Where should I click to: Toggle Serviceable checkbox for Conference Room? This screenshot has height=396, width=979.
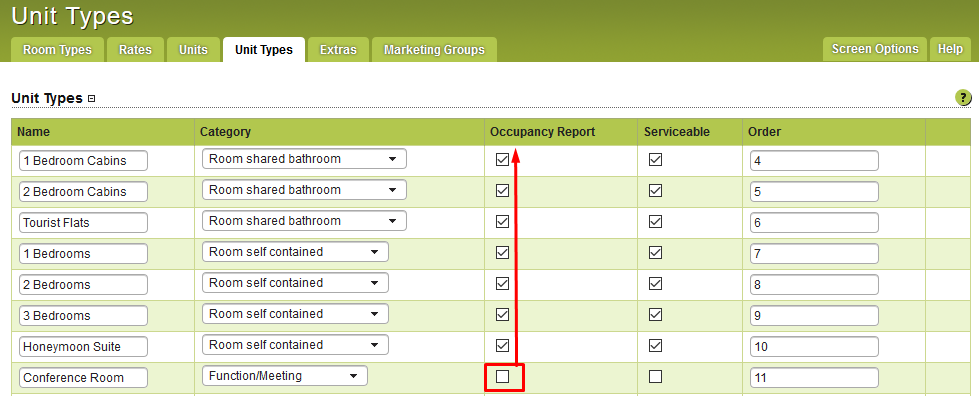pyautogui.click(x=655, y=377)
